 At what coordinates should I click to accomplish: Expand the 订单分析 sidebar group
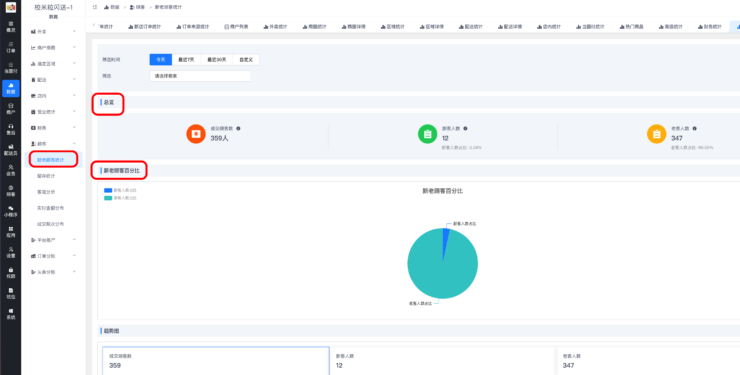[53, 256]
